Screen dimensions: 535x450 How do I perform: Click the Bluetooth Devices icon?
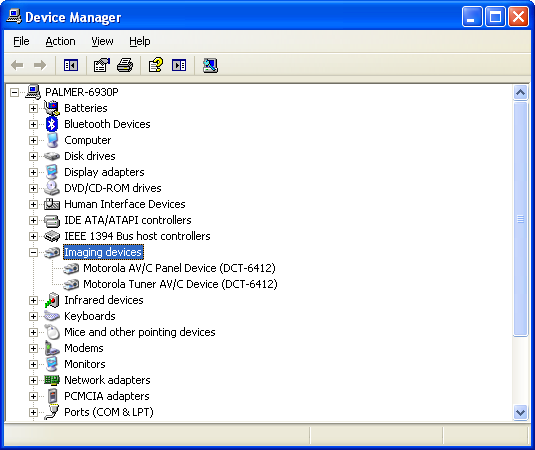52,124
